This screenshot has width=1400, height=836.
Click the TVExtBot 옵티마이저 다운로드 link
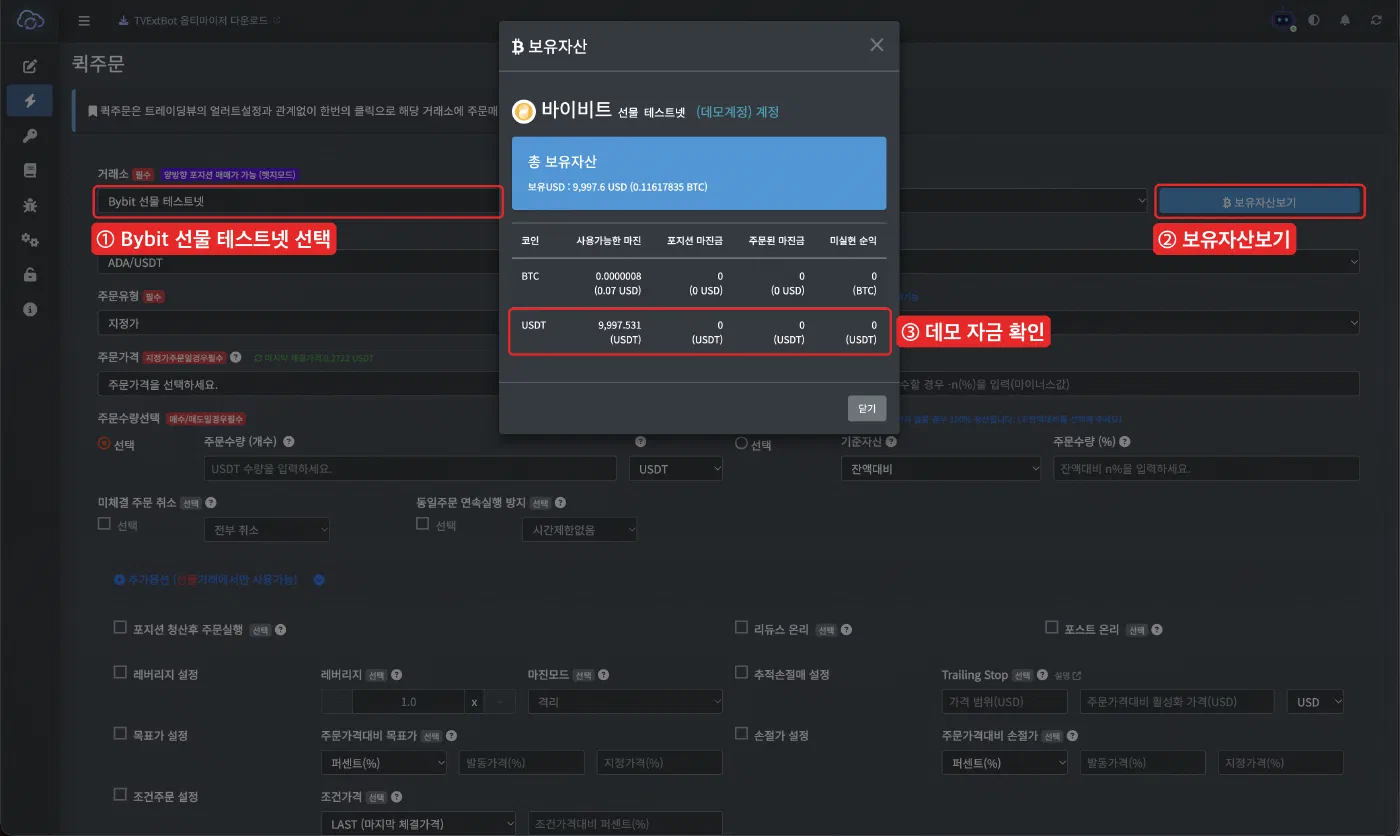tap(199, 20)
